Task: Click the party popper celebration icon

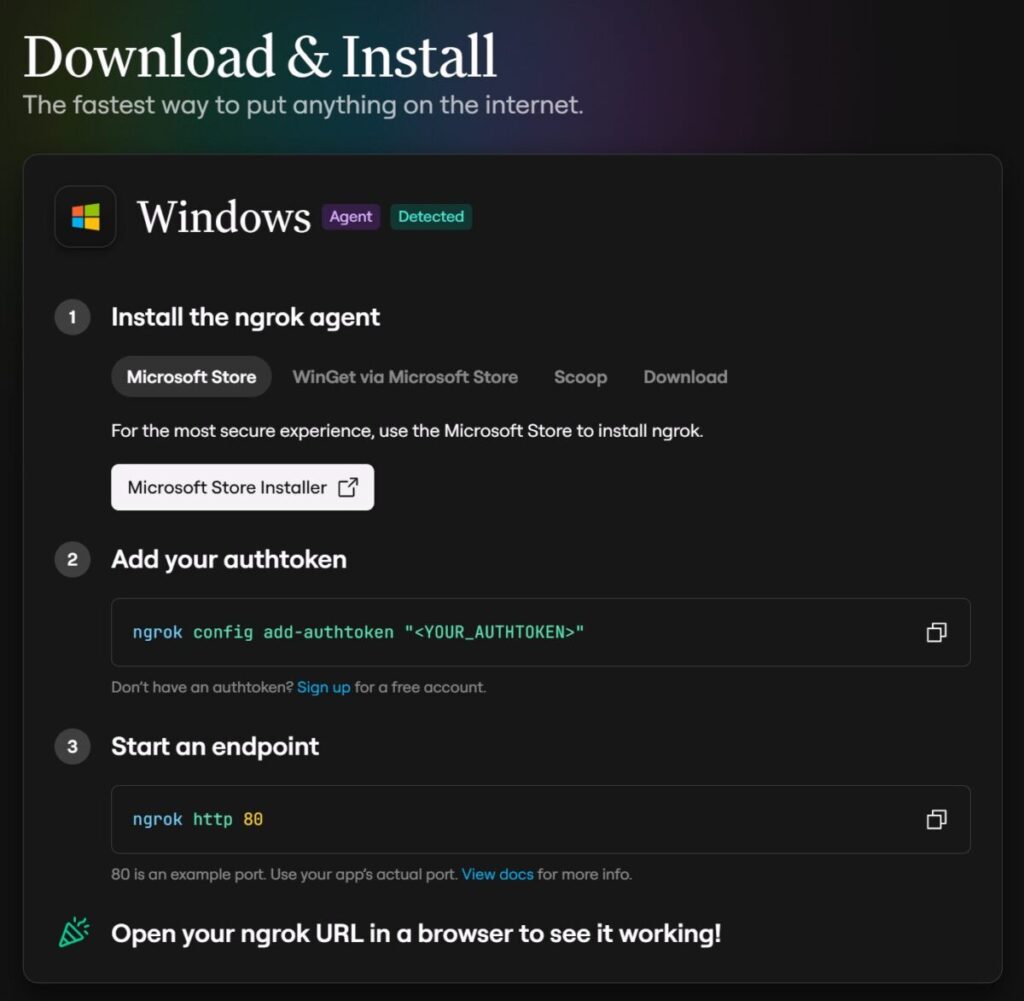Action: click(x=73, y=933)
